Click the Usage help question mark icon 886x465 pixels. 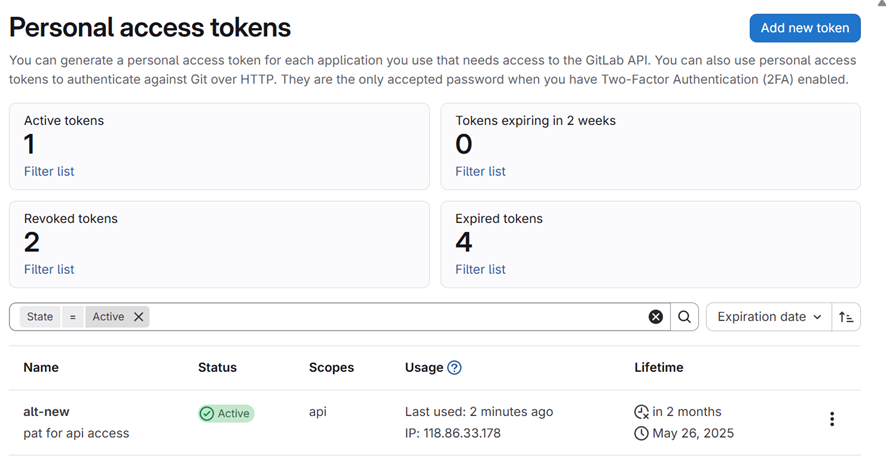(x=454, y=368)
